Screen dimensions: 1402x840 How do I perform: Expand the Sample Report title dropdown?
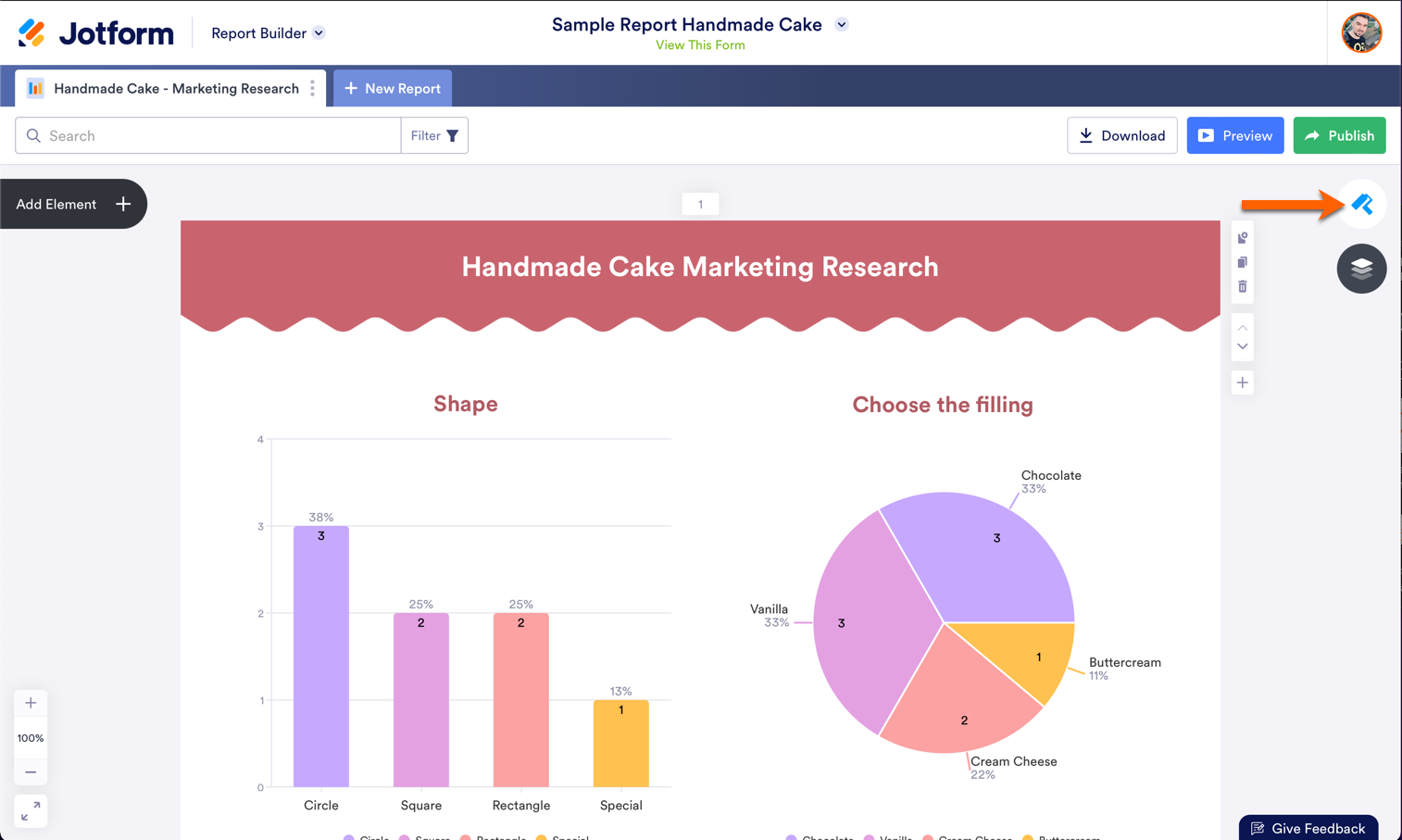coord(841,25)
